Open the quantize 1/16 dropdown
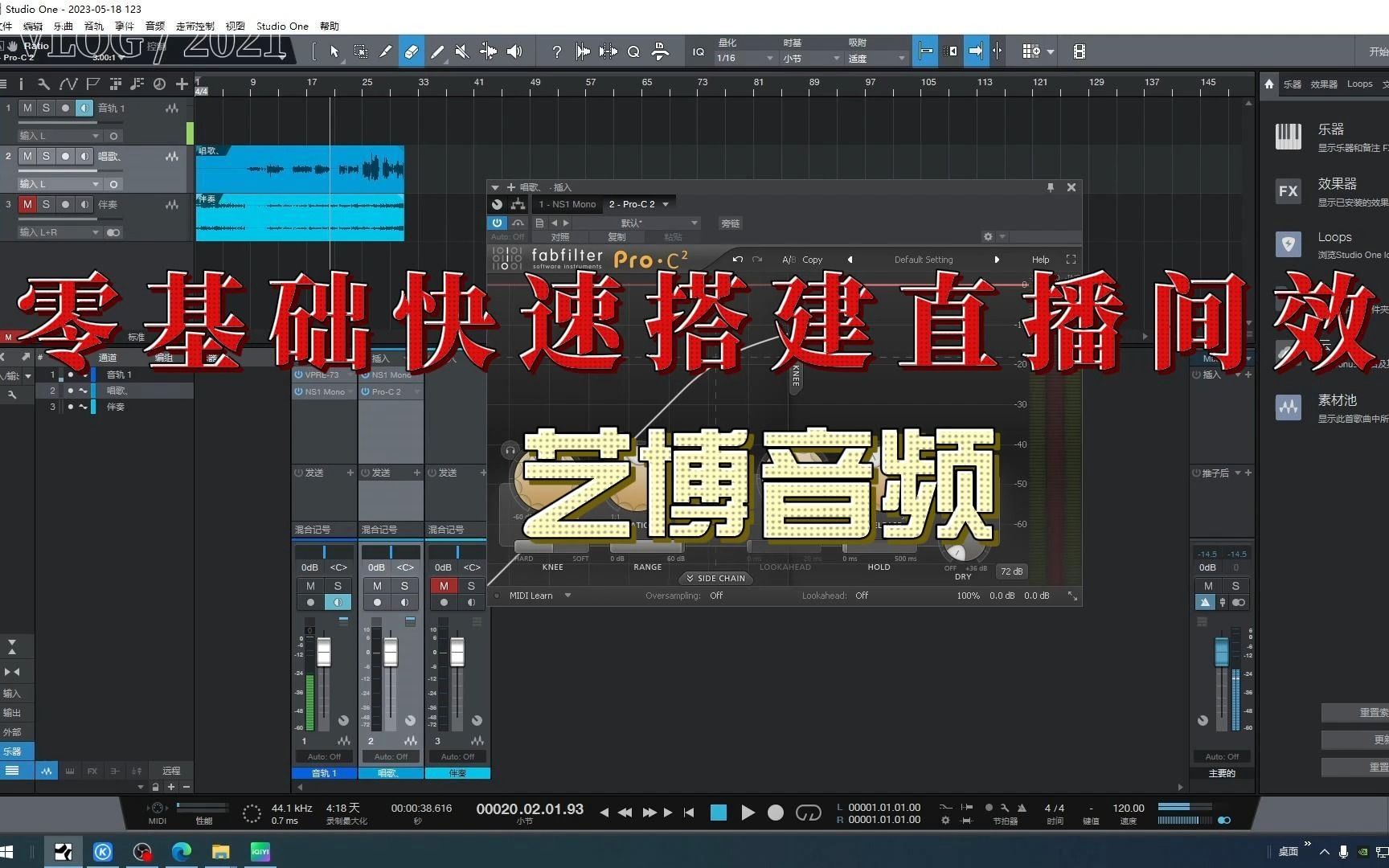 pos(745,58)
